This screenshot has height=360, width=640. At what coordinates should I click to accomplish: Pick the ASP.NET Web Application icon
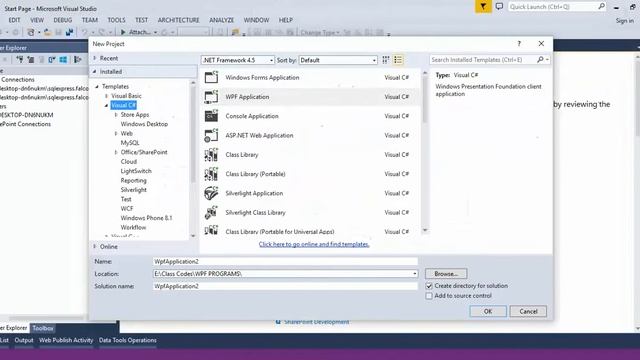pos(211,135)
